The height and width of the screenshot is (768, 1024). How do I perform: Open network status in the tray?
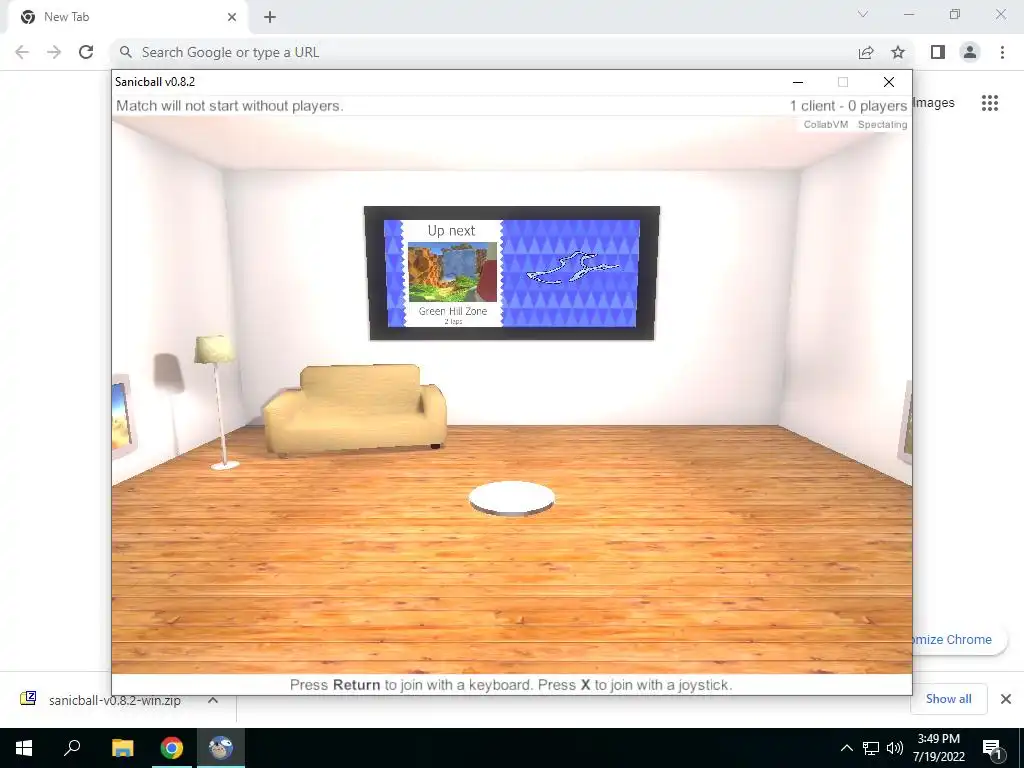click(x=871, y=748)
